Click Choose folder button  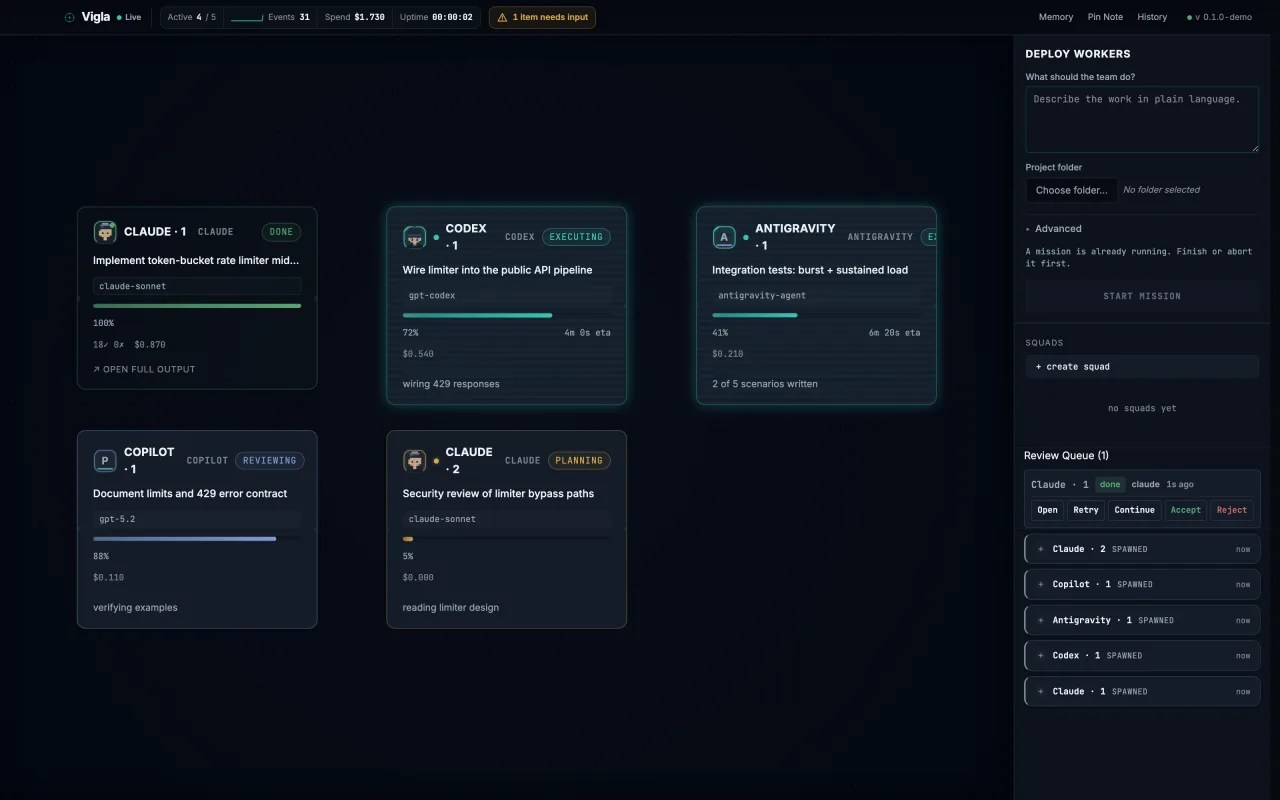tap(1071, 190)
